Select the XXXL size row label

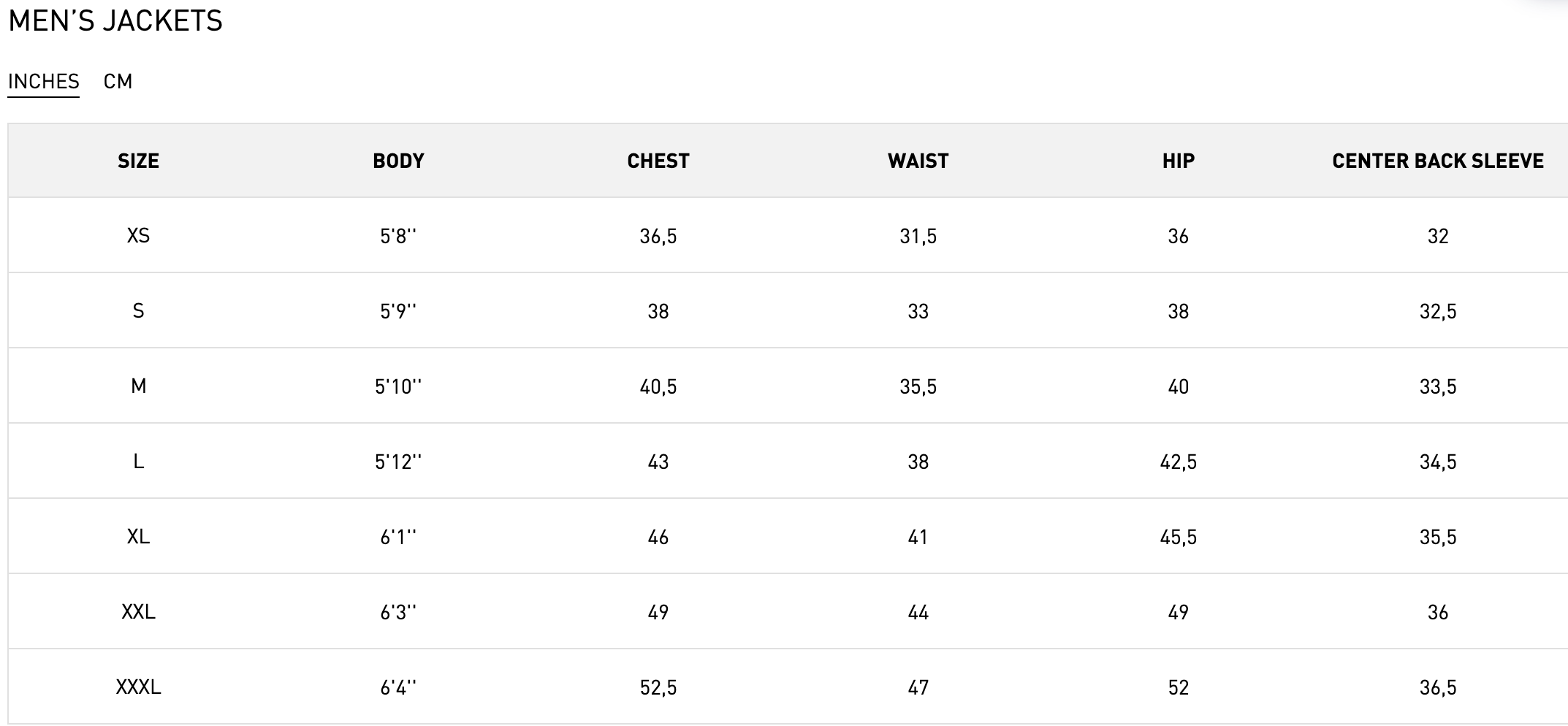click(138, 687)
